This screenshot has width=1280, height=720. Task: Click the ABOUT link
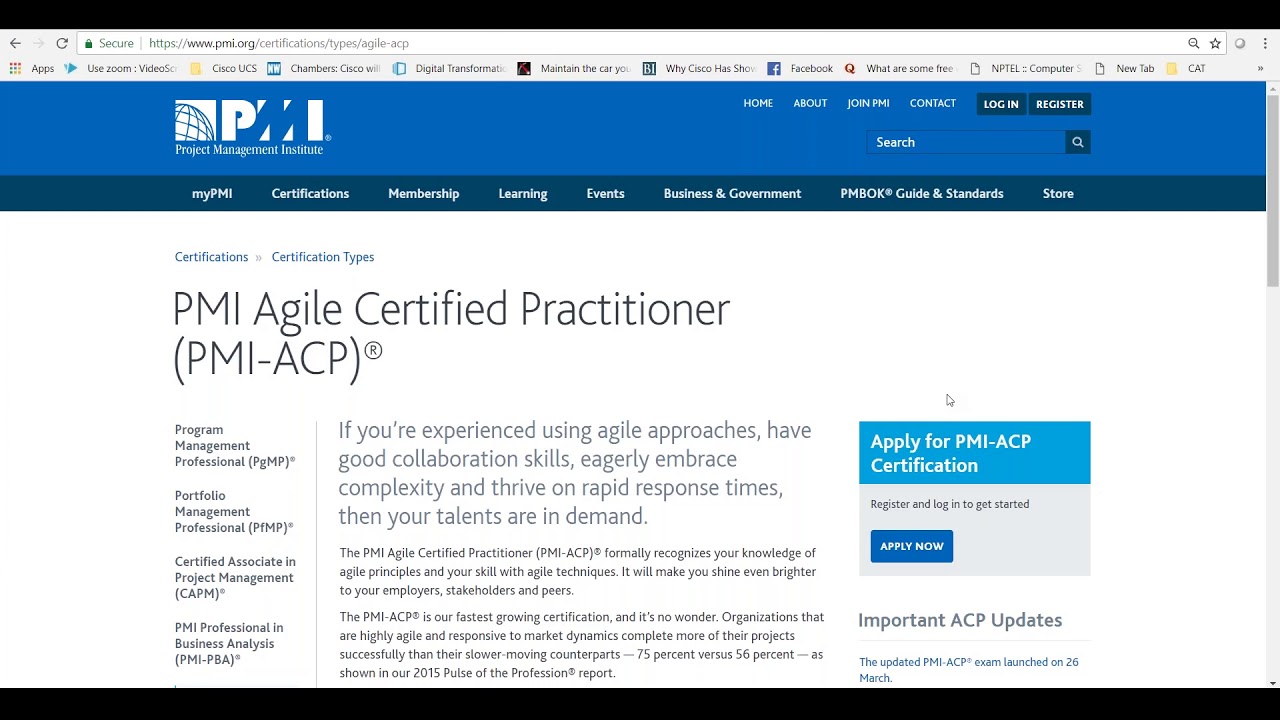point(810,103)
